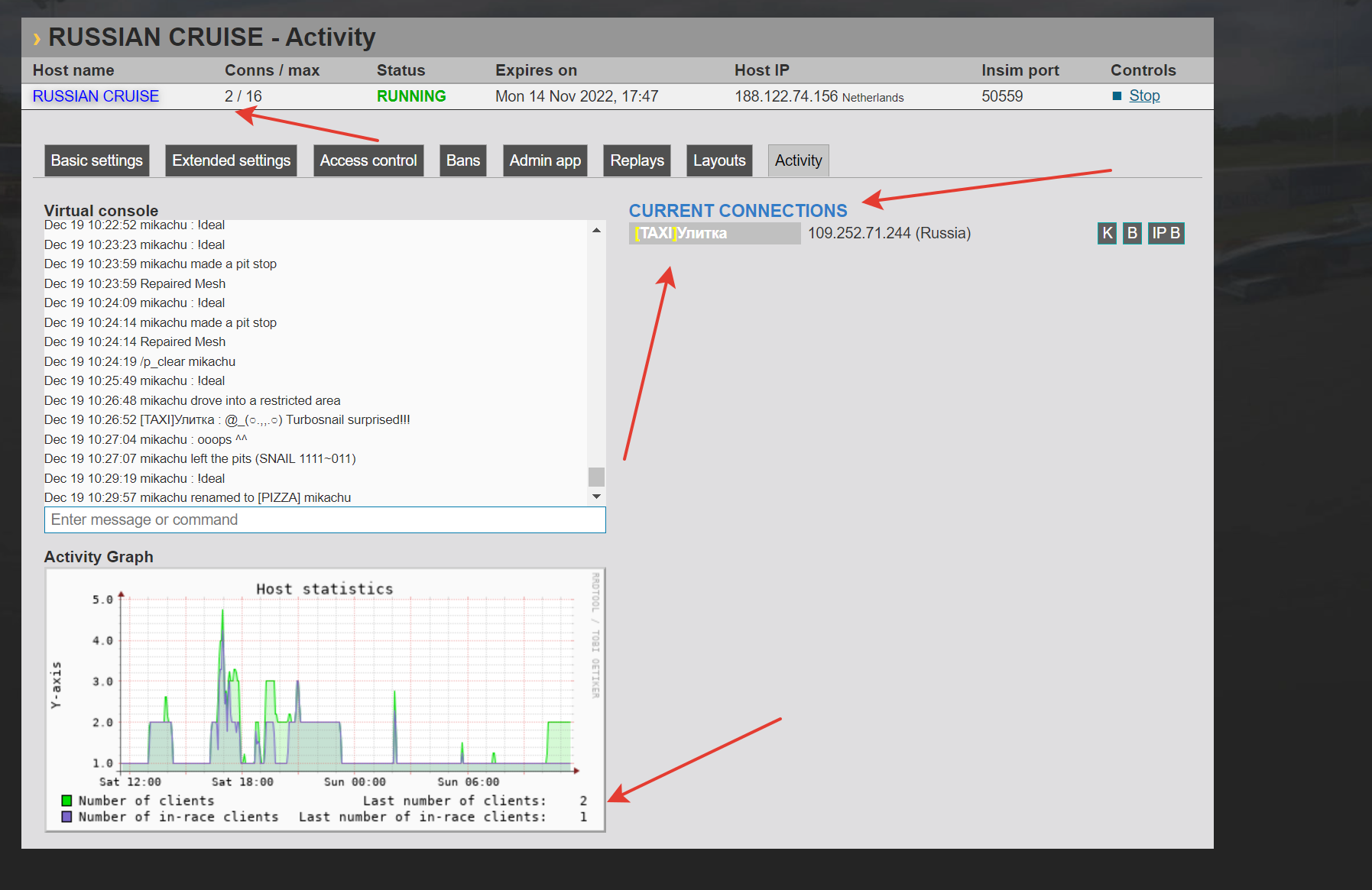Click the RUNNING status text
1372x890 pixels.
[411, 96]
